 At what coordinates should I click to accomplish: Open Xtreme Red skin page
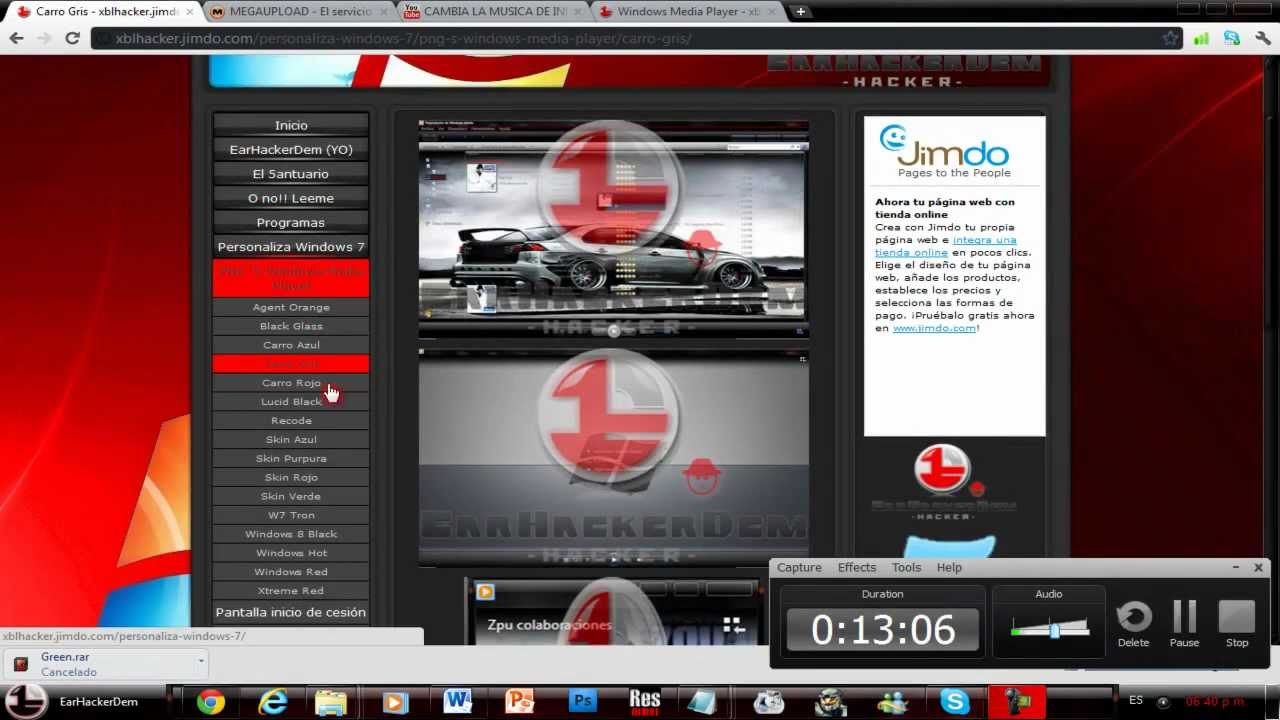[291, 591]
